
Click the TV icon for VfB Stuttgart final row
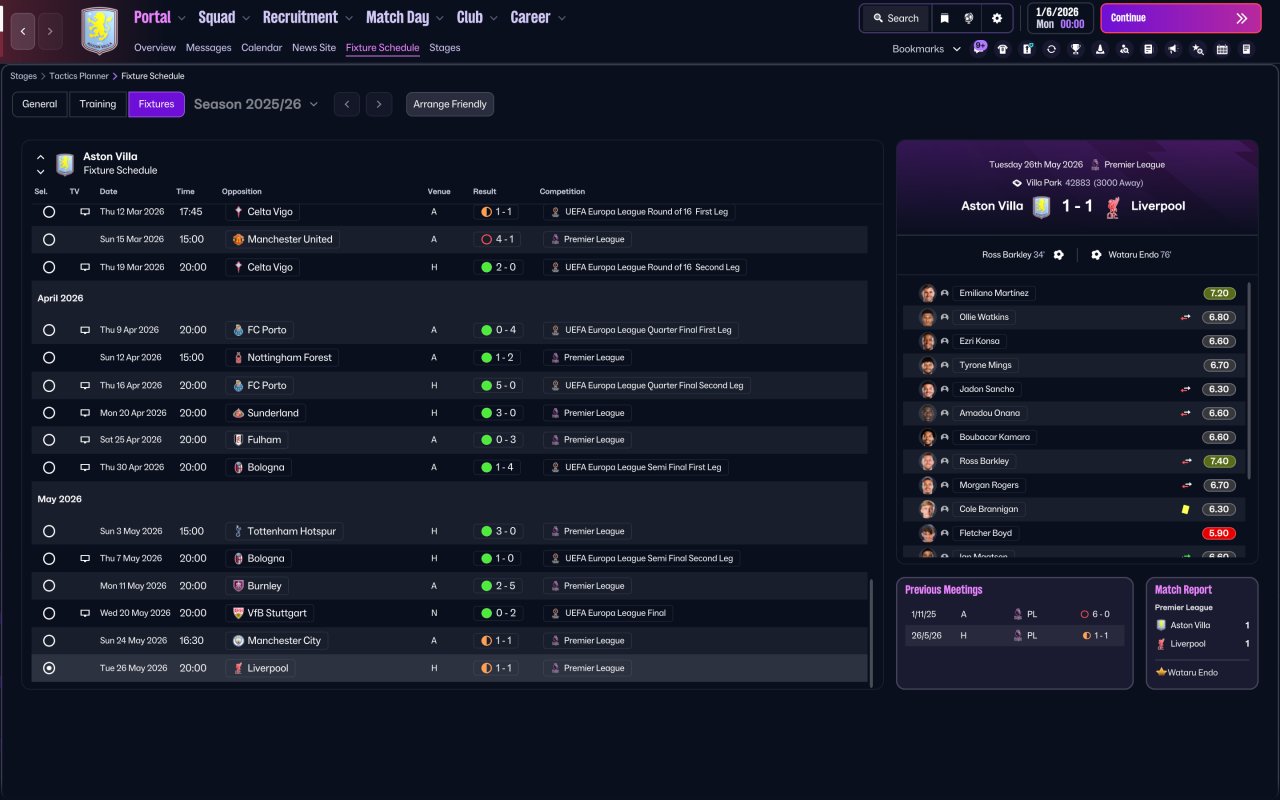point(85,613)
